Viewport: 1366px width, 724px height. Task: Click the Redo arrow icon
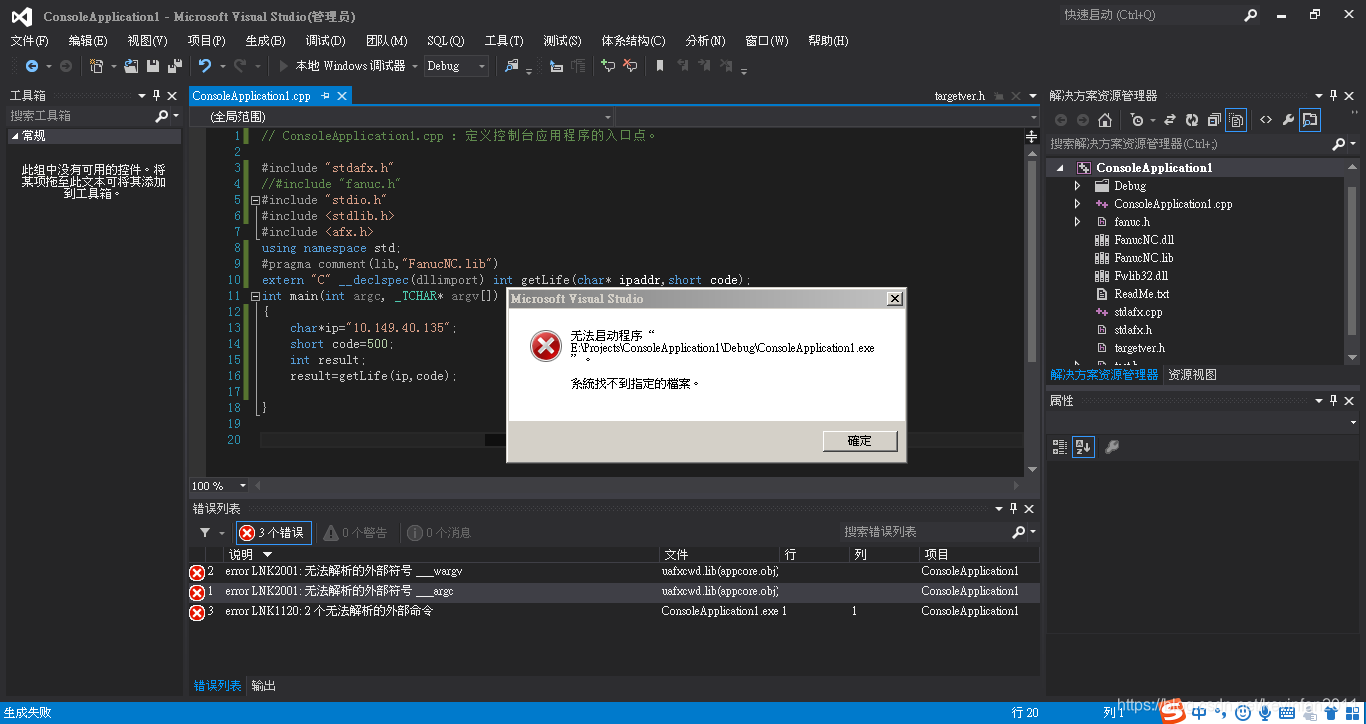pos(240,66)
